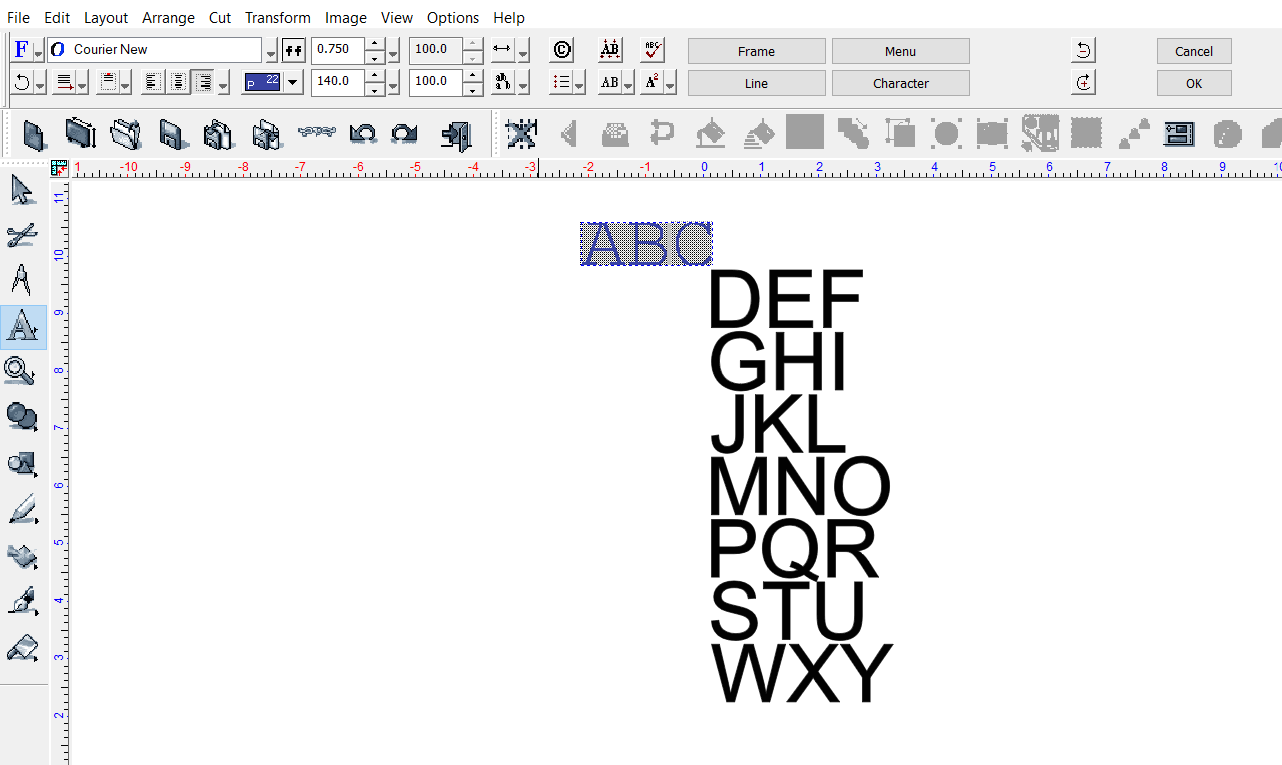The image size is (1282, 765).
Task: Open dropdown beside 0.750 height field
Action: [393, 52]
